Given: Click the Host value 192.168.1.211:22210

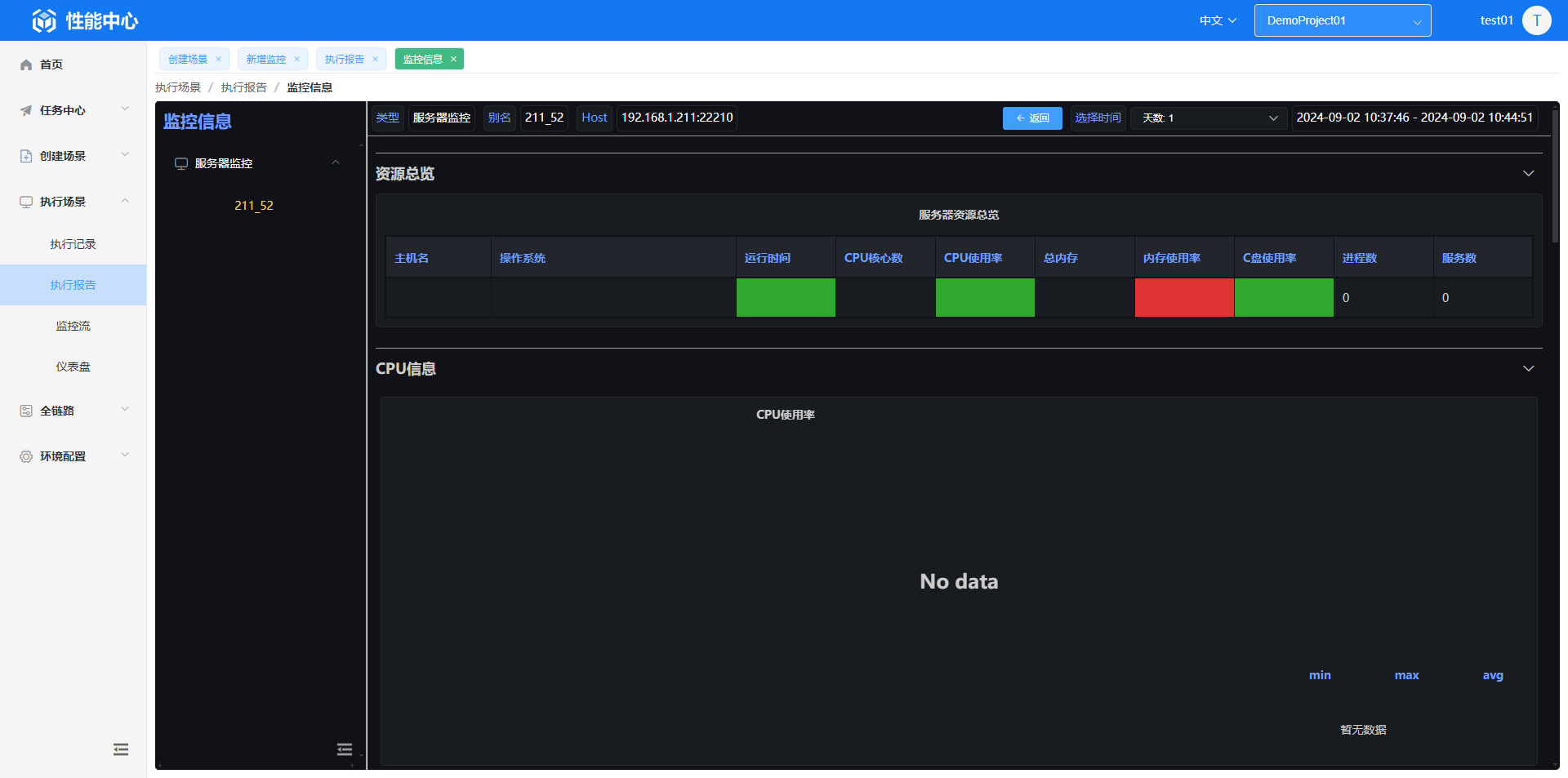Looking at the screenshot, I should (x=677, y=118).
